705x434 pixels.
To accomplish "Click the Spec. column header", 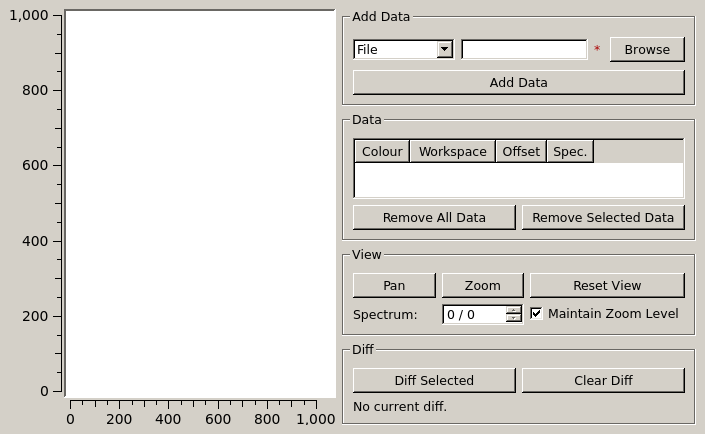I will (570, 151).
